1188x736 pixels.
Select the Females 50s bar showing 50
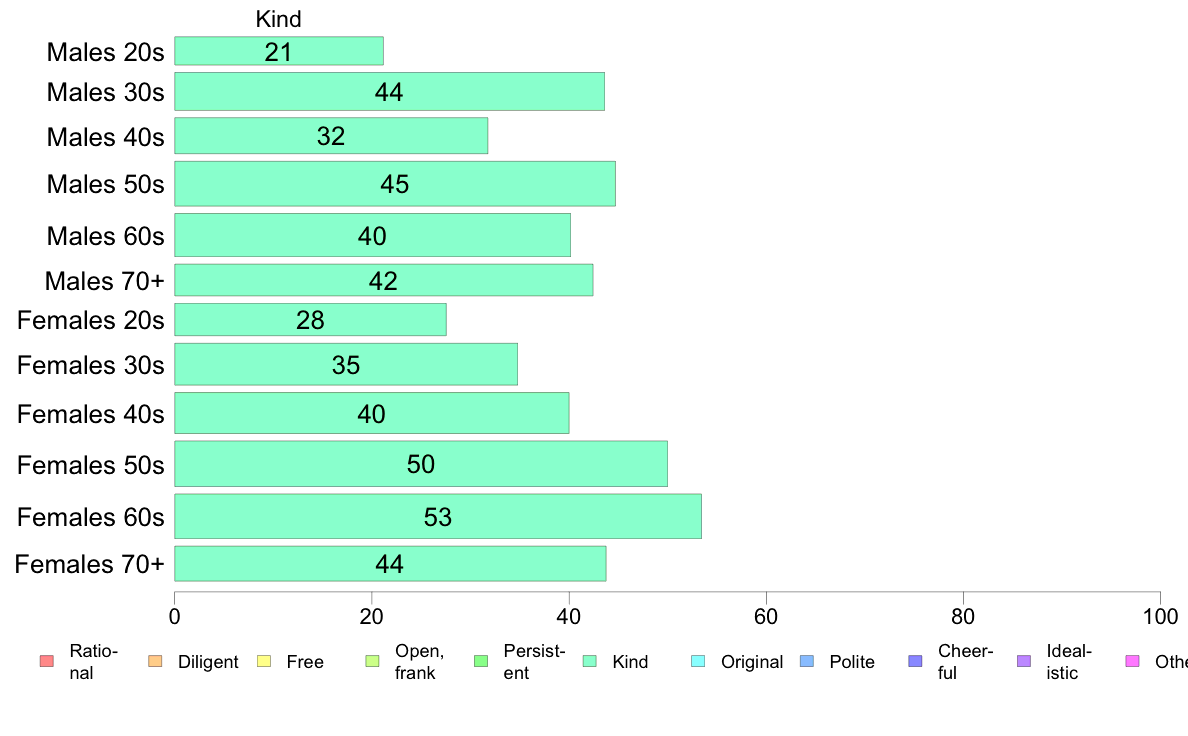point(420,464)
